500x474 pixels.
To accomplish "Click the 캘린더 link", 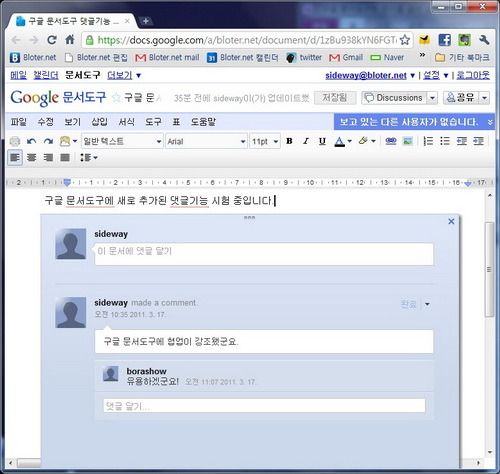I will [x=46, y=75].
